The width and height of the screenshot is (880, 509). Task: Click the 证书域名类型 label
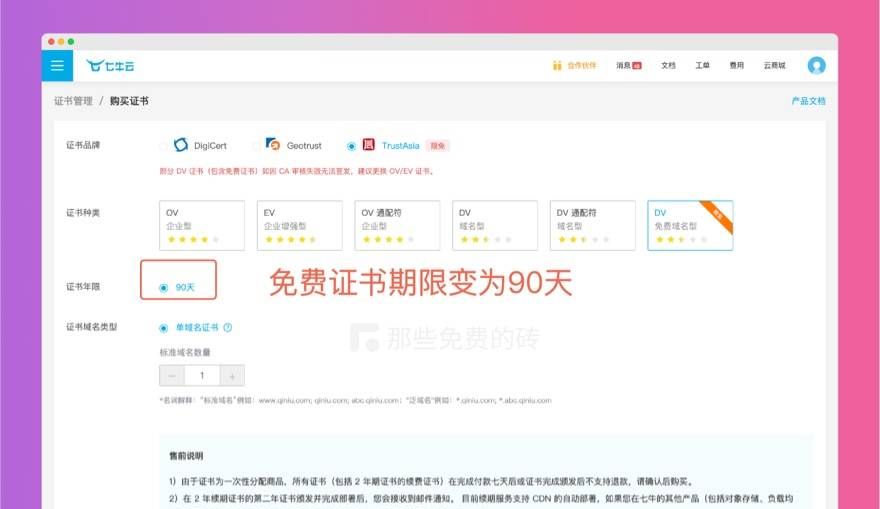pyautogui.click(x=91, y=327)
